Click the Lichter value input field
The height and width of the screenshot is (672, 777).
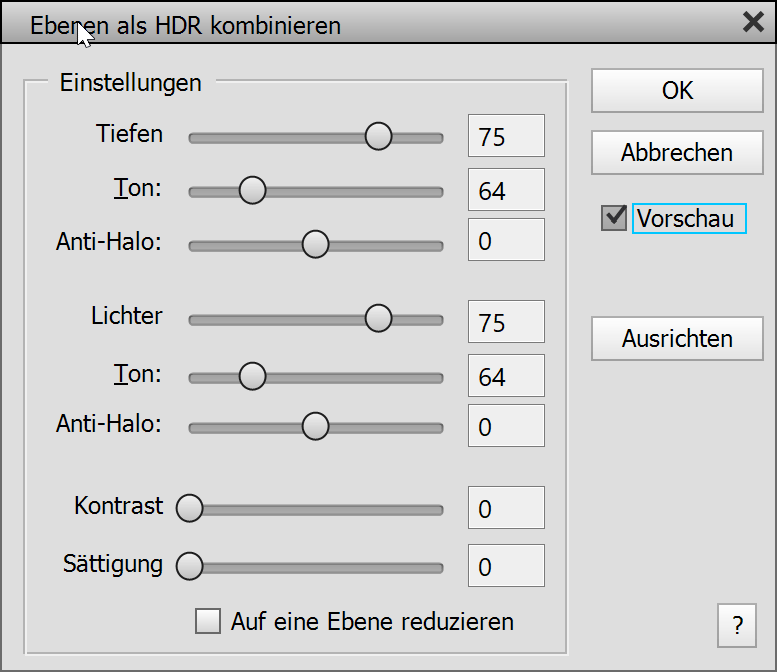[x=506, y=322]
